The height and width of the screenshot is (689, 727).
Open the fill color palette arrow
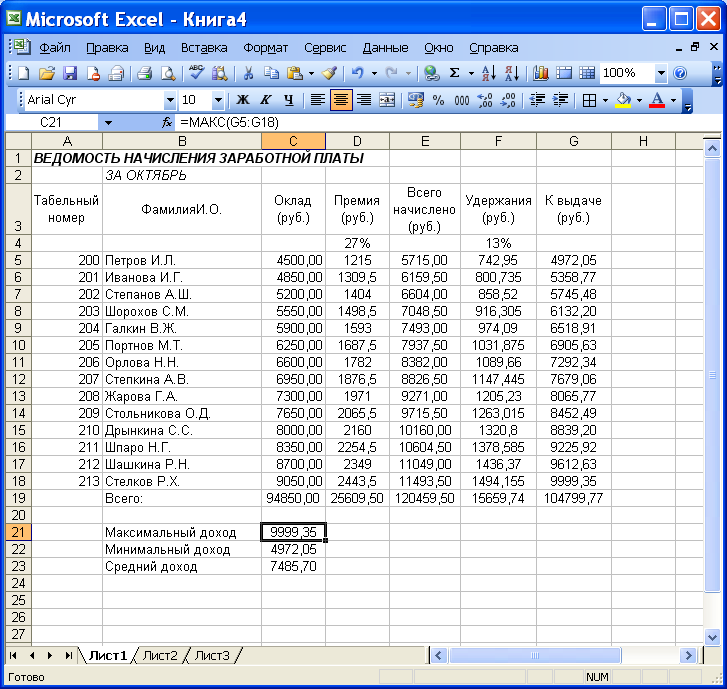coord(639,100)
